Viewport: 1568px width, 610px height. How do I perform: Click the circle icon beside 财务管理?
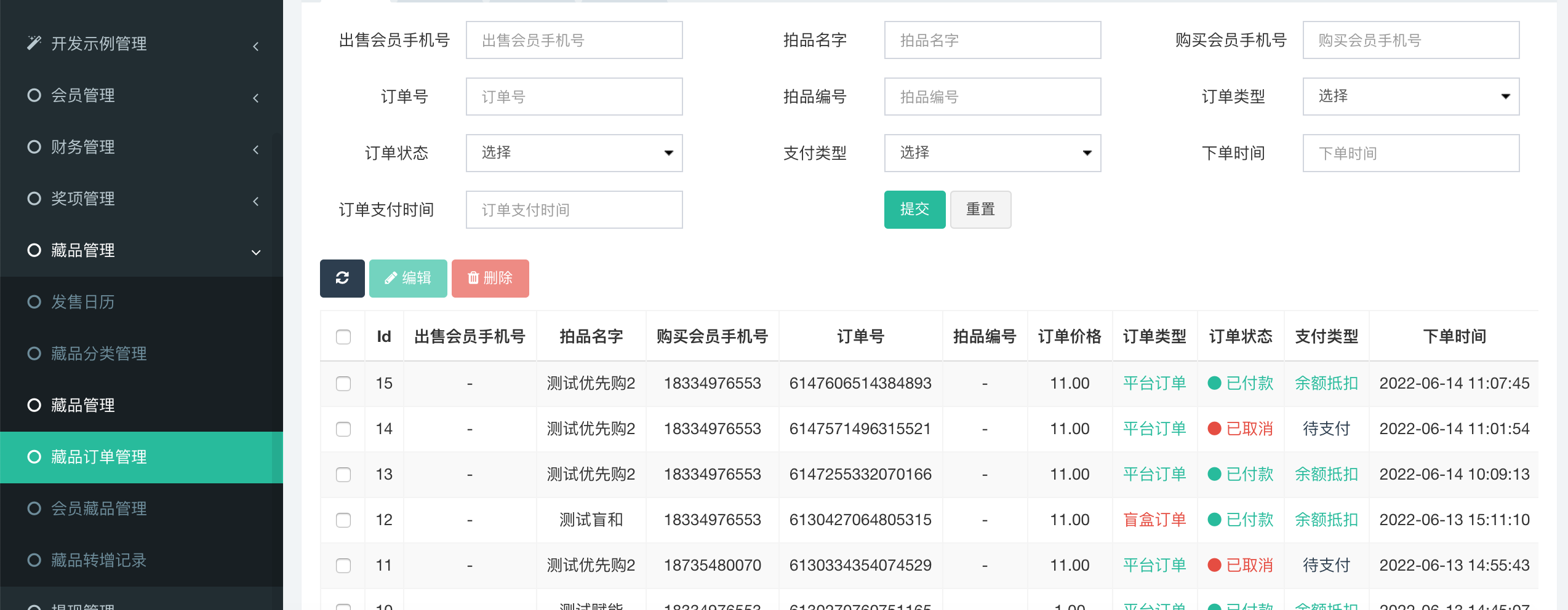tap(34, 147)
